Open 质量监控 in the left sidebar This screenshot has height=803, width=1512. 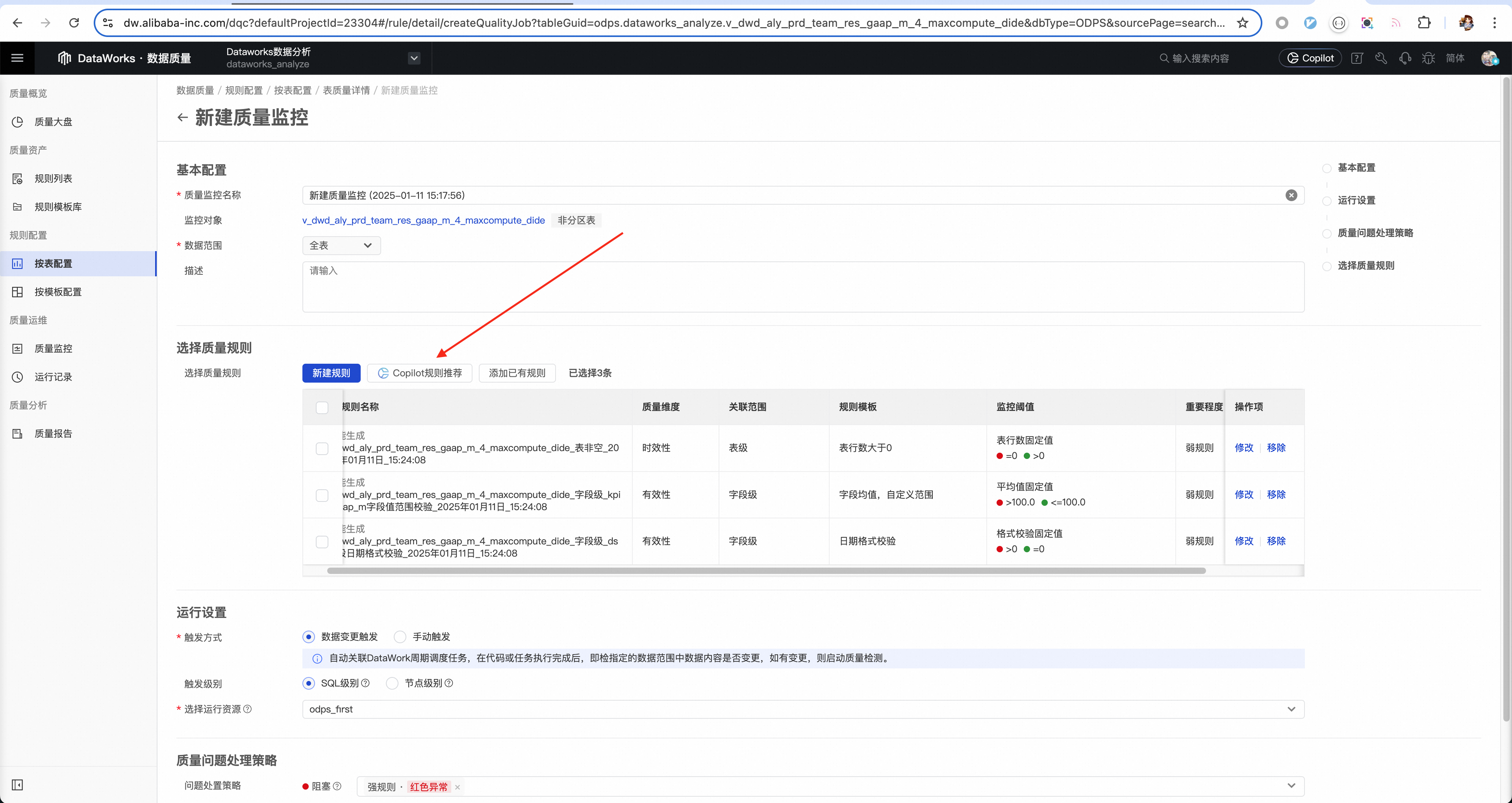(x=53, y=349)
